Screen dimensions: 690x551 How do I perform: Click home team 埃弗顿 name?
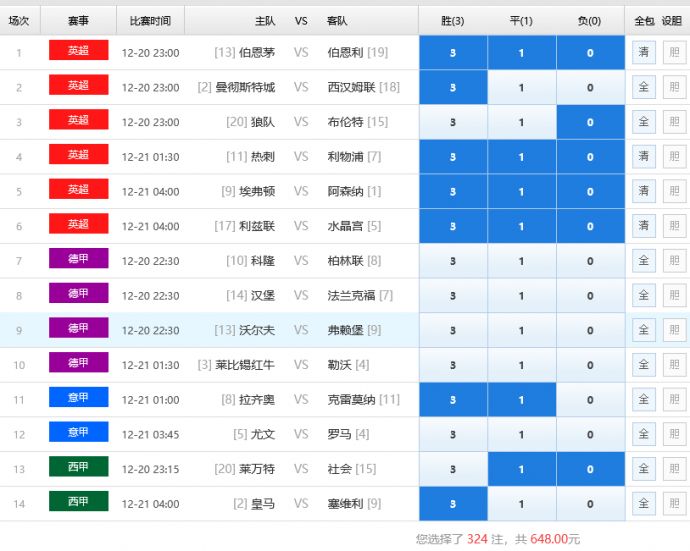coord(256,191)
